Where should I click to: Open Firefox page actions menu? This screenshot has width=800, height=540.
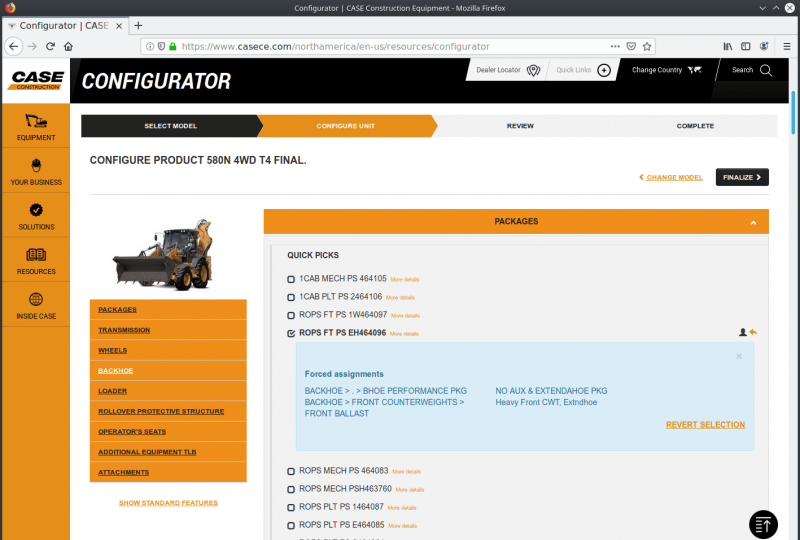point(615,46)
